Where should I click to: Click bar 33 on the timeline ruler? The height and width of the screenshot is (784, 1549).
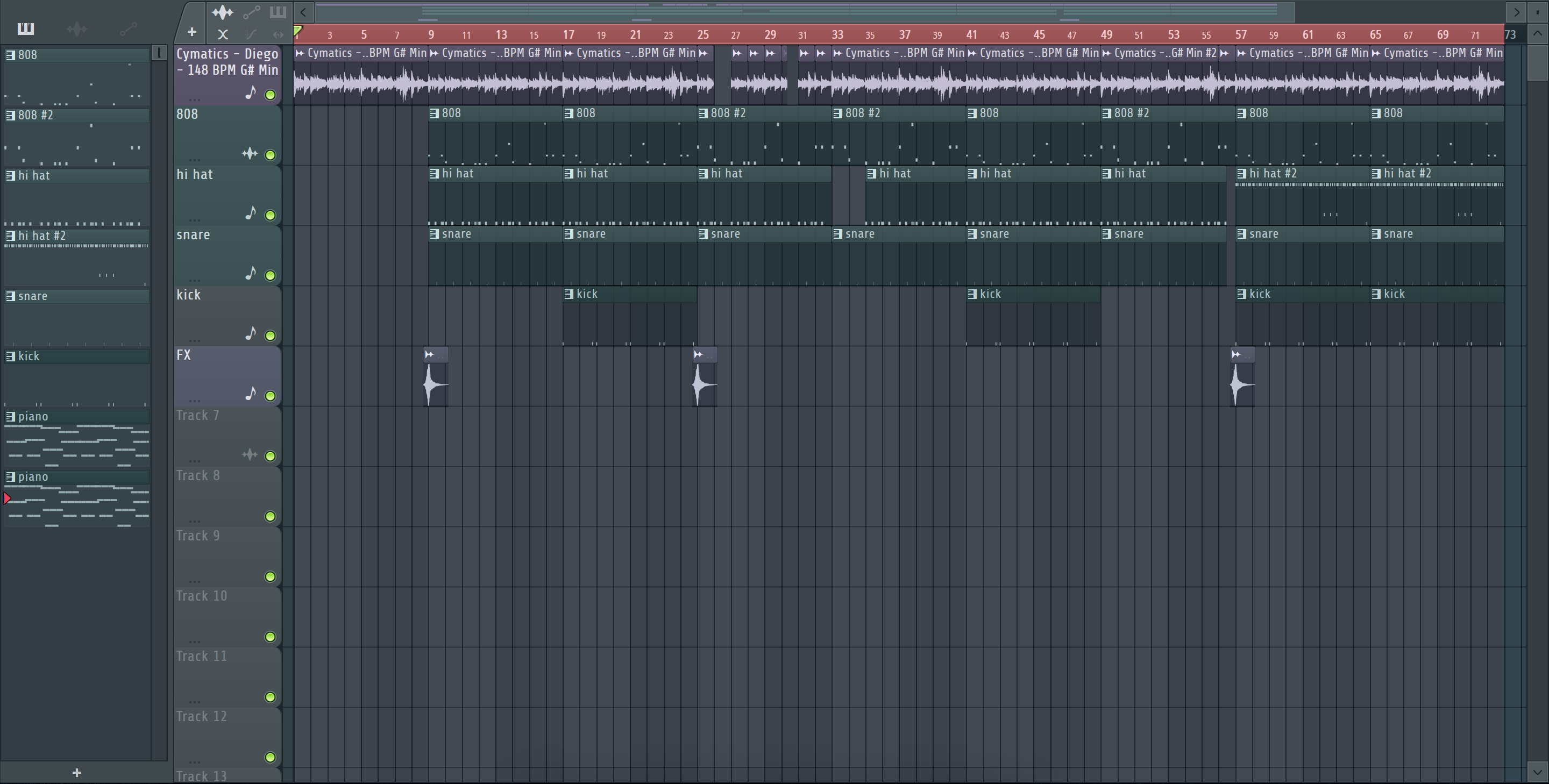pos(837,35)
